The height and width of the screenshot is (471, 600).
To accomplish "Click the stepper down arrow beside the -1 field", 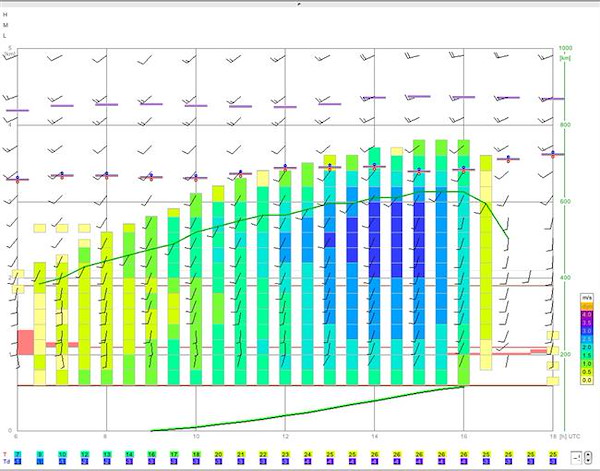I will coord(588,460).
